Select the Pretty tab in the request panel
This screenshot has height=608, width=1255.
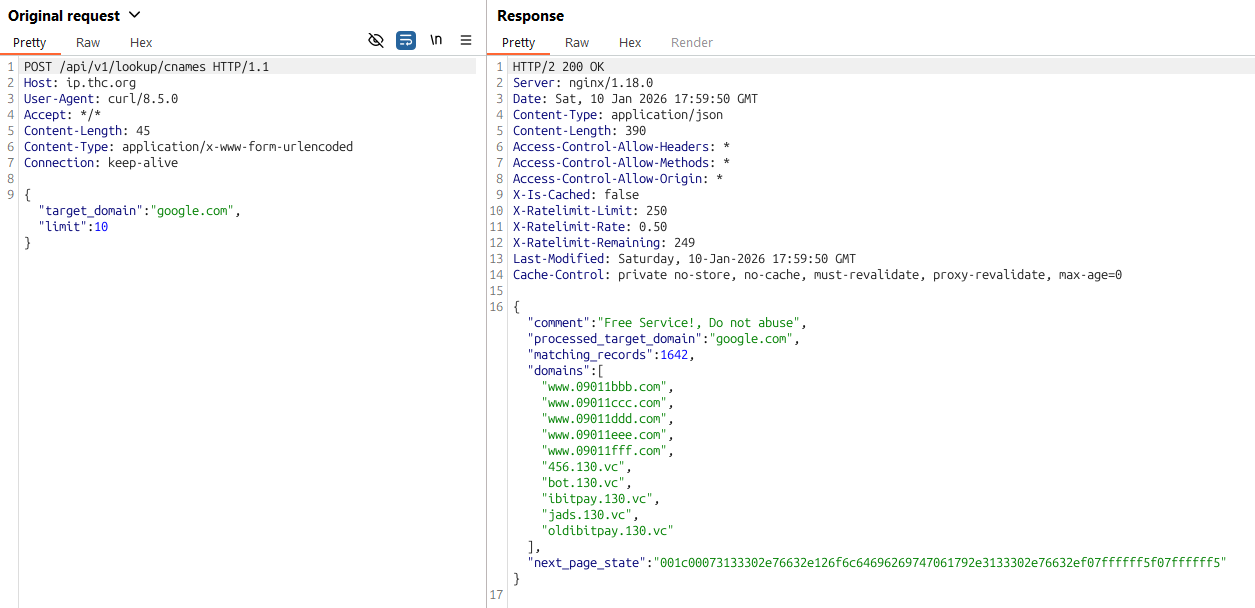coord(29,42)
